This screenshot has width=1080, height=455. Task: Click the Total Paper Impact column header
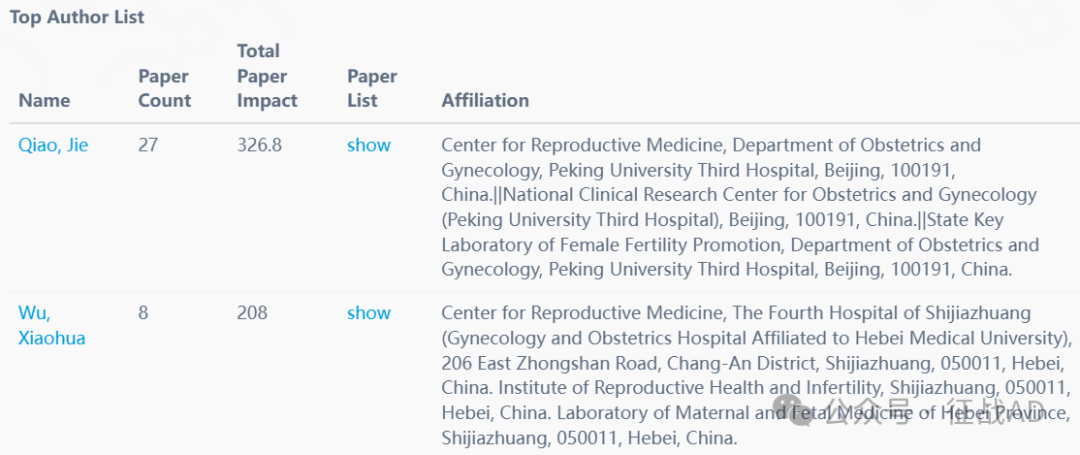267,76
